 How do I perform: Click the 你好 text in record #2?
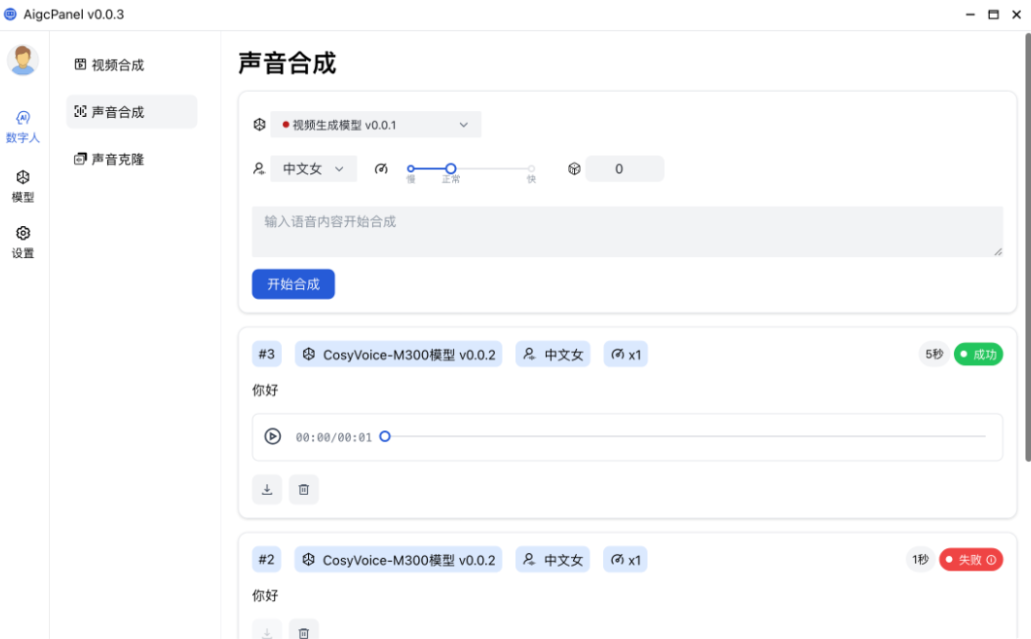pos(265,596)
